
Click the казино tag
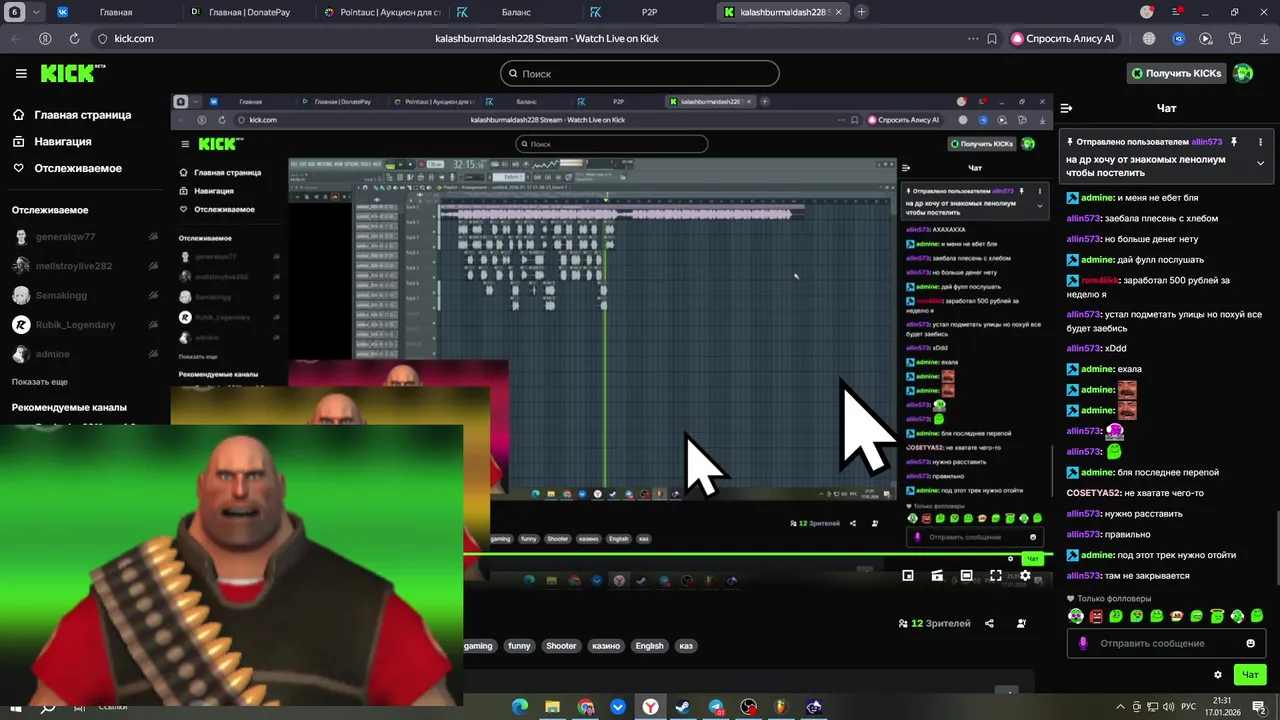coord(606,646)
